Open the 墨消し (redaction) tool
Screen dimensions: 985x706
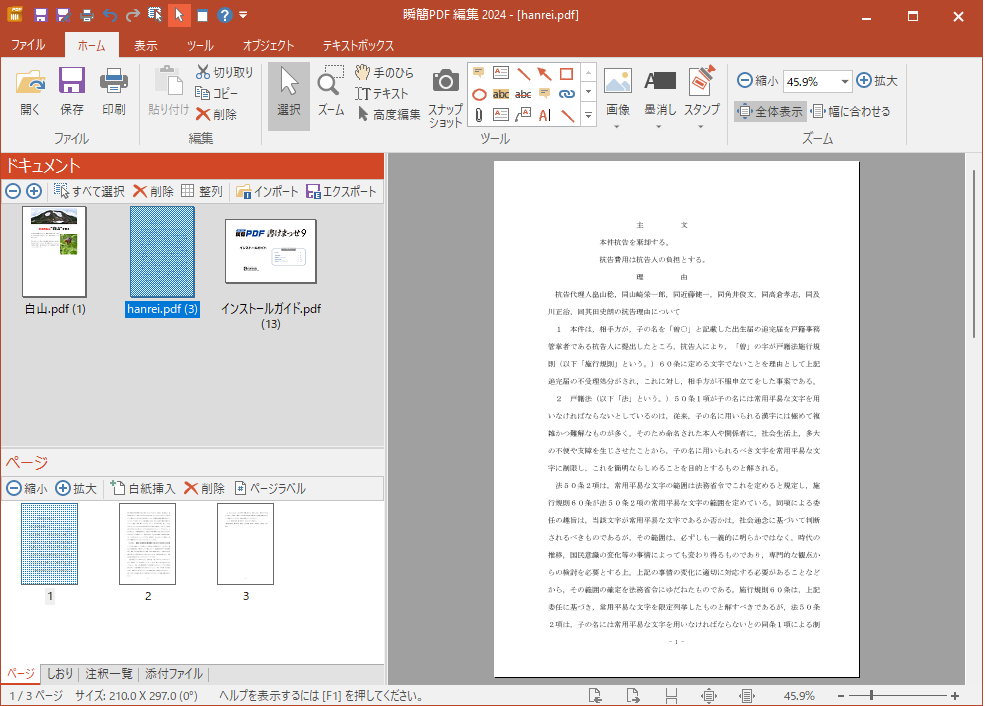[x=659, y=90]
